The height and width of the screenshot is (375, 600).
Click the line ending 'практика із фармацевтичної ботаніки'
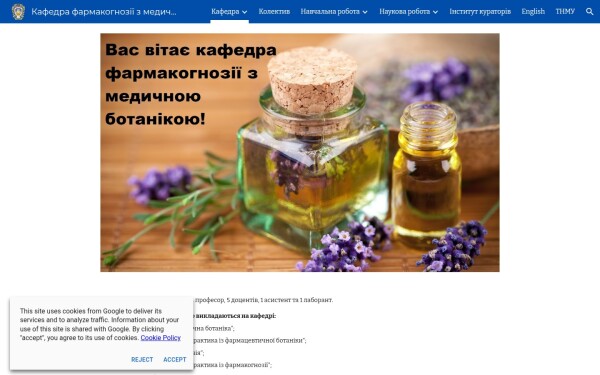(x=250, y=340)
